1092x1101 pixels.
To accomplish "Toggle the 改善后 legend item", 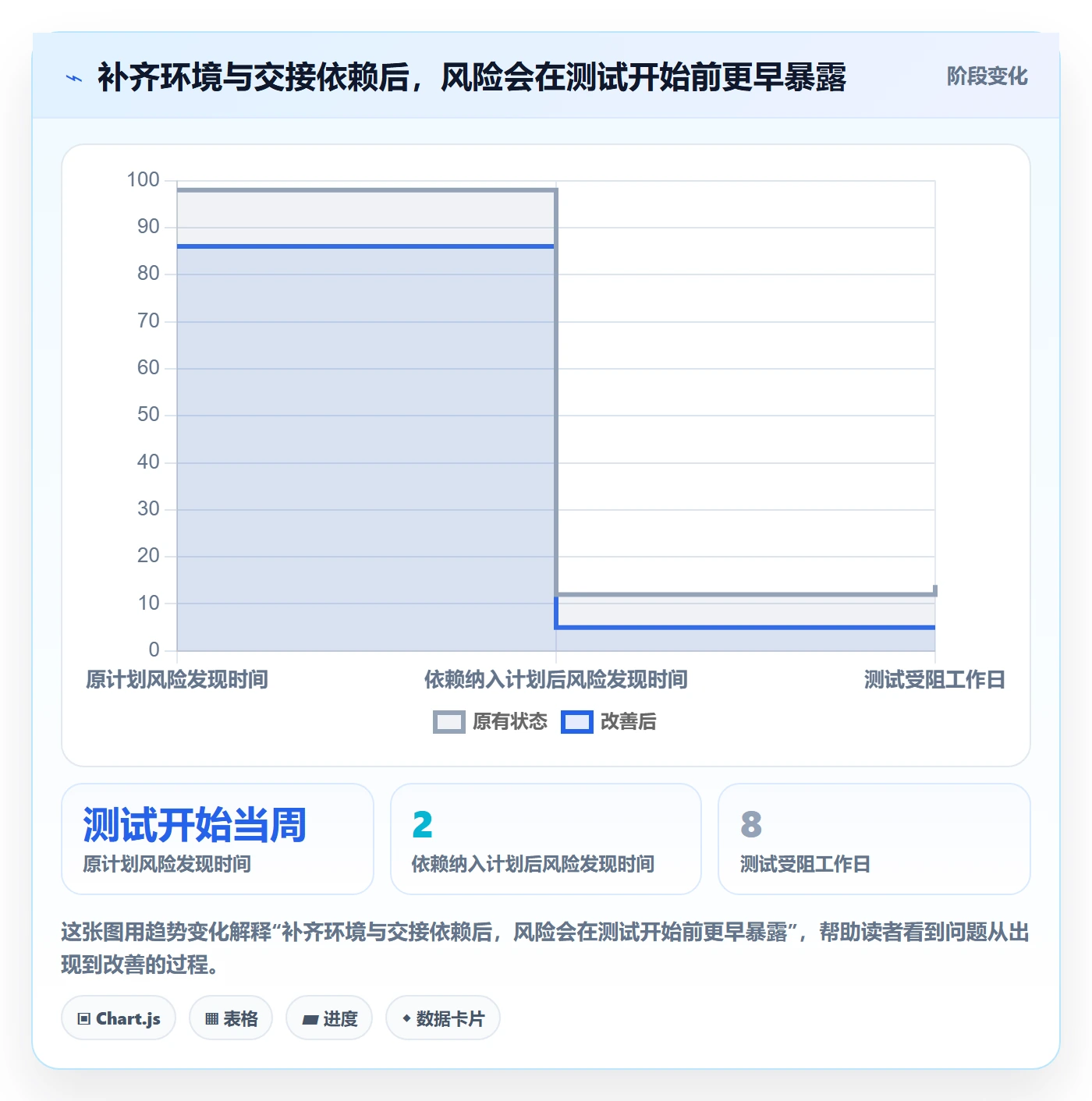I will click(609, 722).
